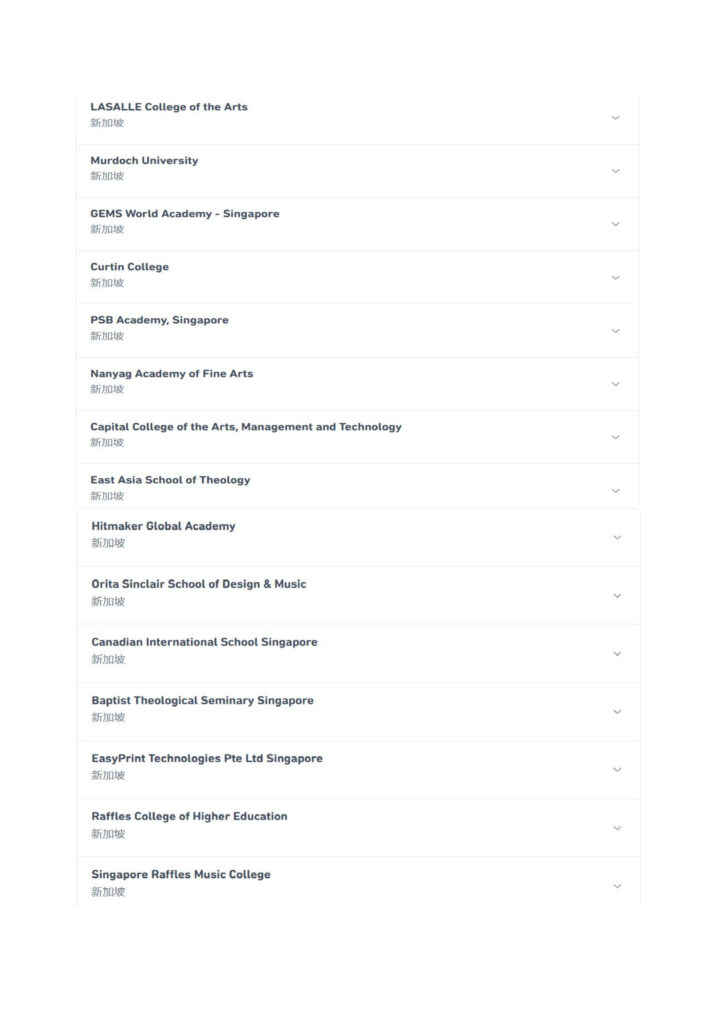Viewport: 724px width, 1024px height.
Task: Expand the Curtin College chevron arrow
Action: click(x=615, y=278)
